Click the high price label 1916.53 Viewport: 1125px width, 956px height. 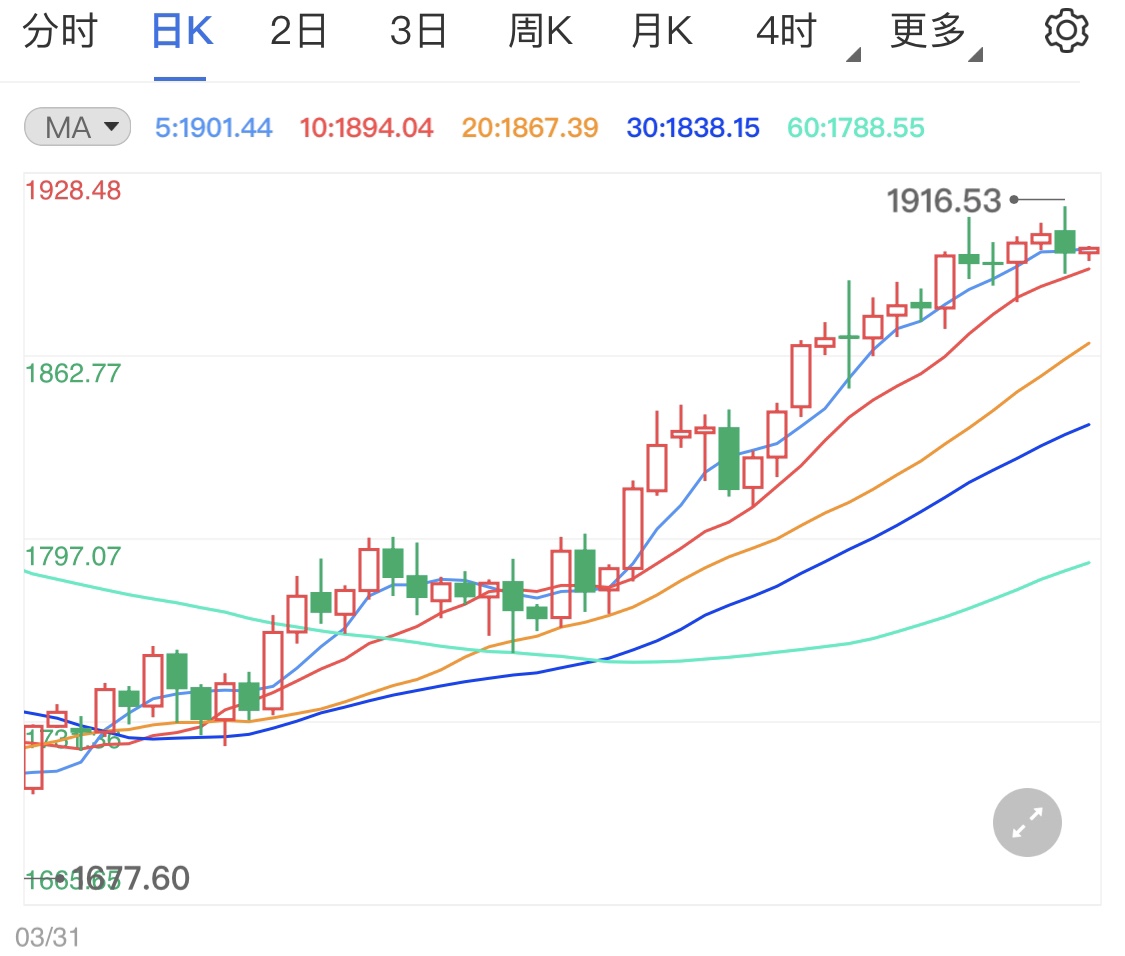[x=943, y=201]
